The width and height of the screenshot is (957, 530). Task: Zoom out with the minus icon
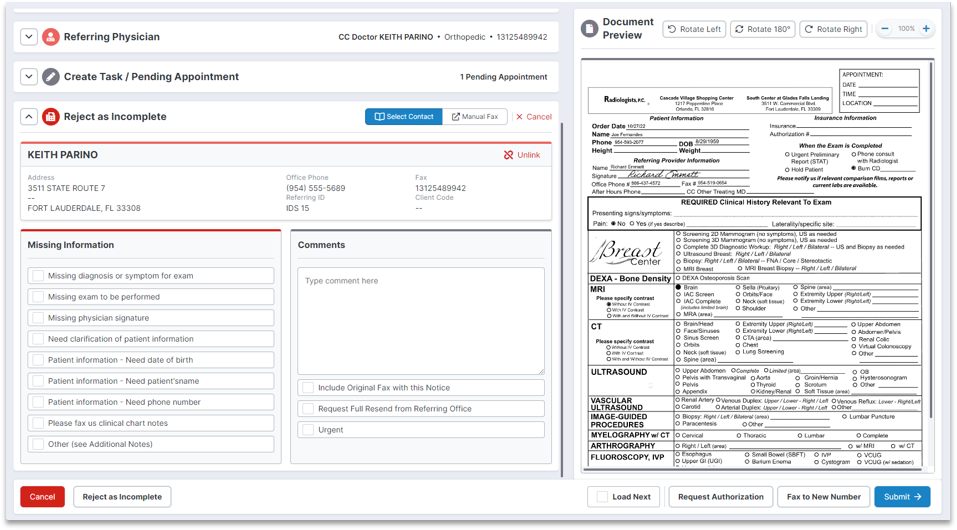coord(886,29)
